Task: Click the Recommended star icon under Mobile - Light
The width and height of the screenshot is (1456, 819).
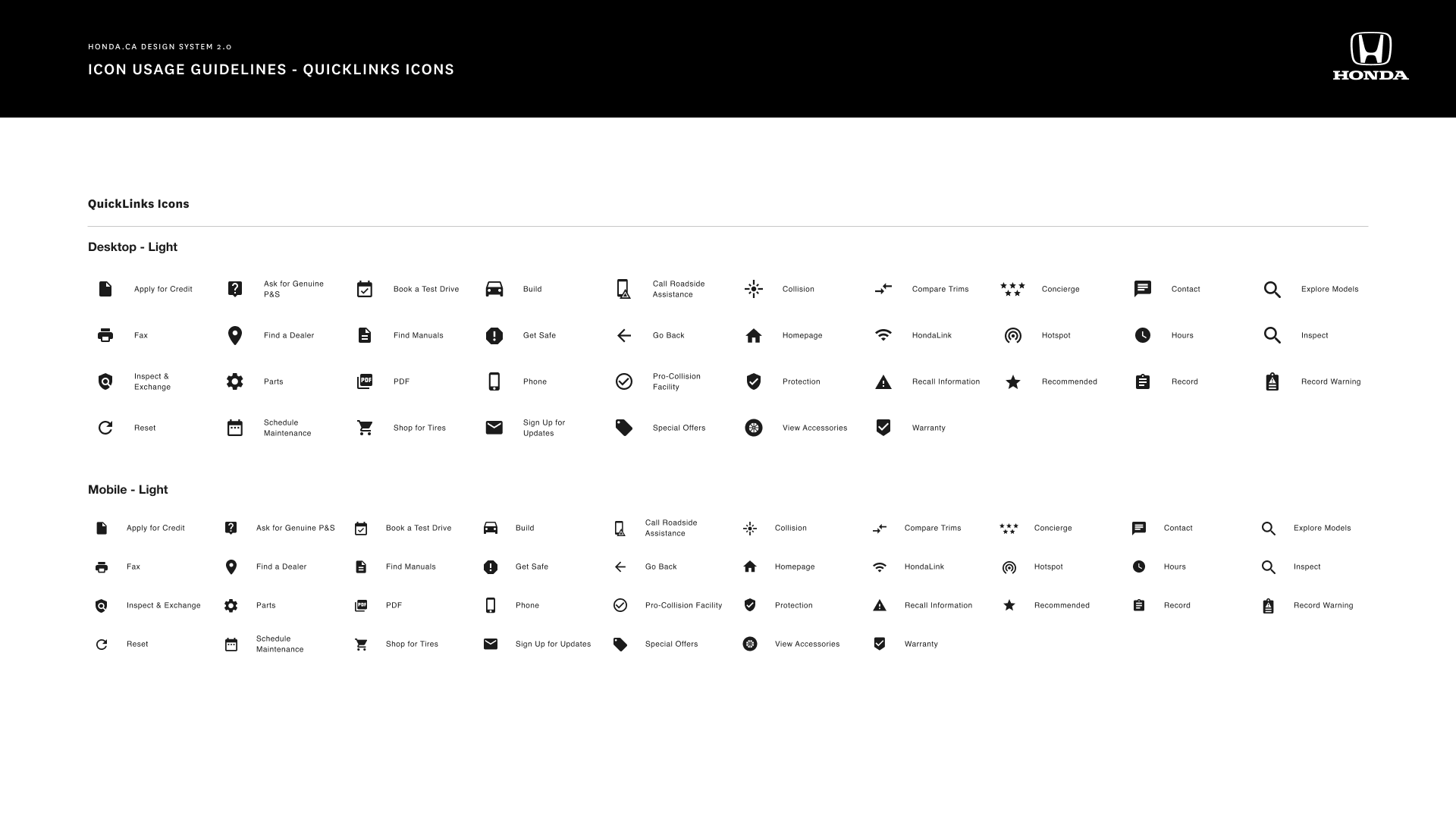Action: click(1009, 605)
